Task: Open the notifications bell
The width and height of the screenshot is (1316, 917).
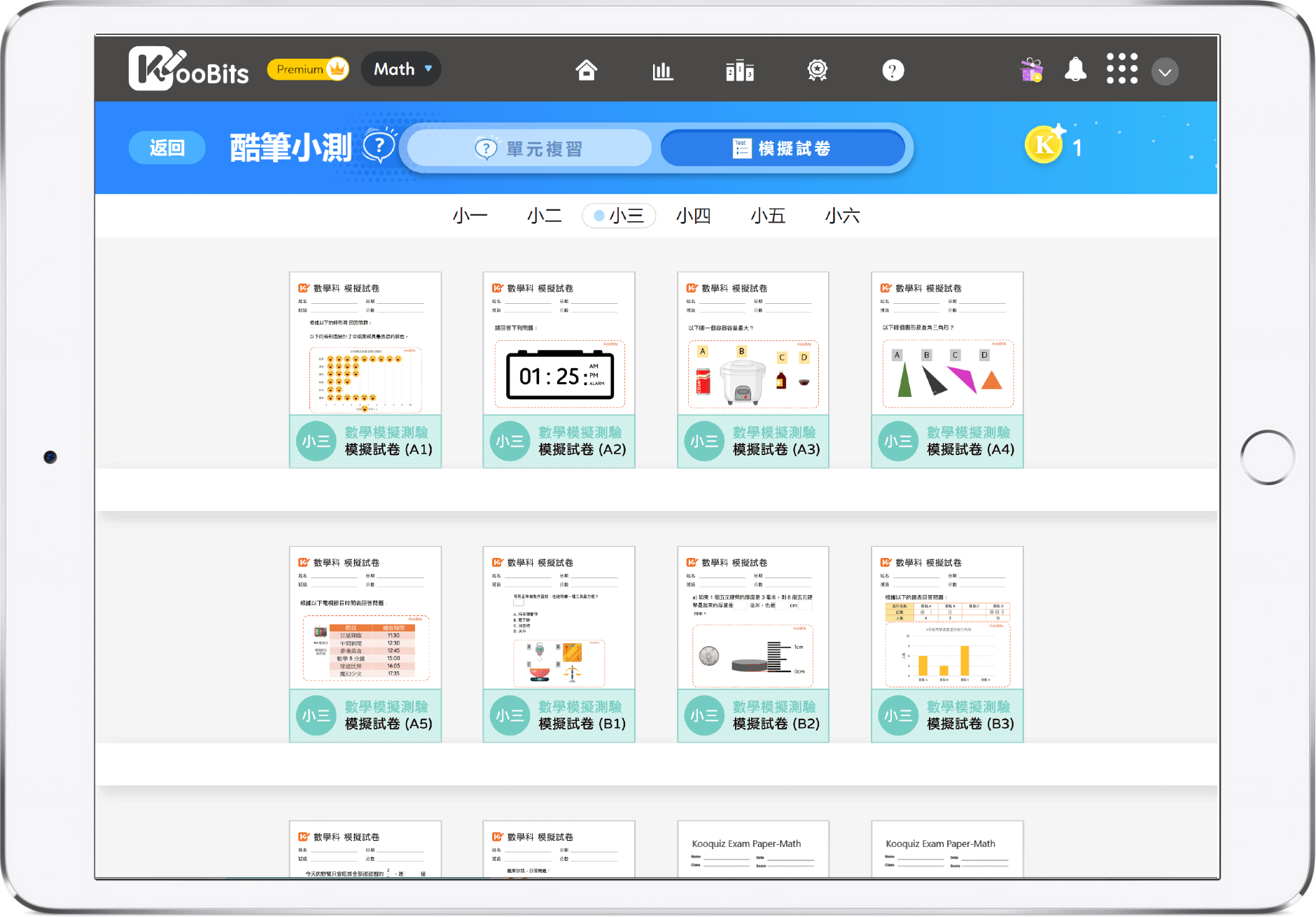Action: tap(1075, 70)
